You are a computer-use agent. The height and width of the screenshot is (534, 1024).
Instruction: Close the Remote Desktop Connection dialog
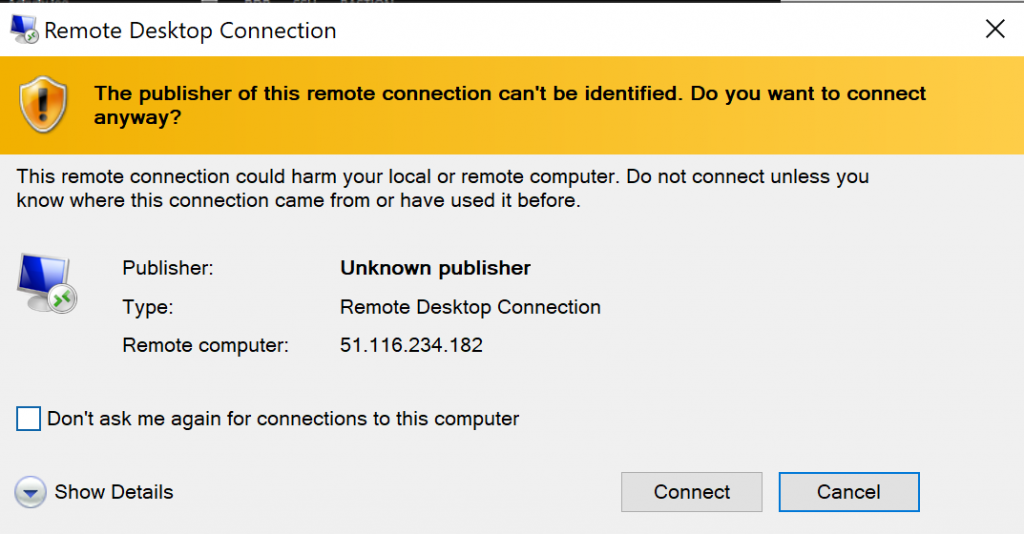click(995, 29)
